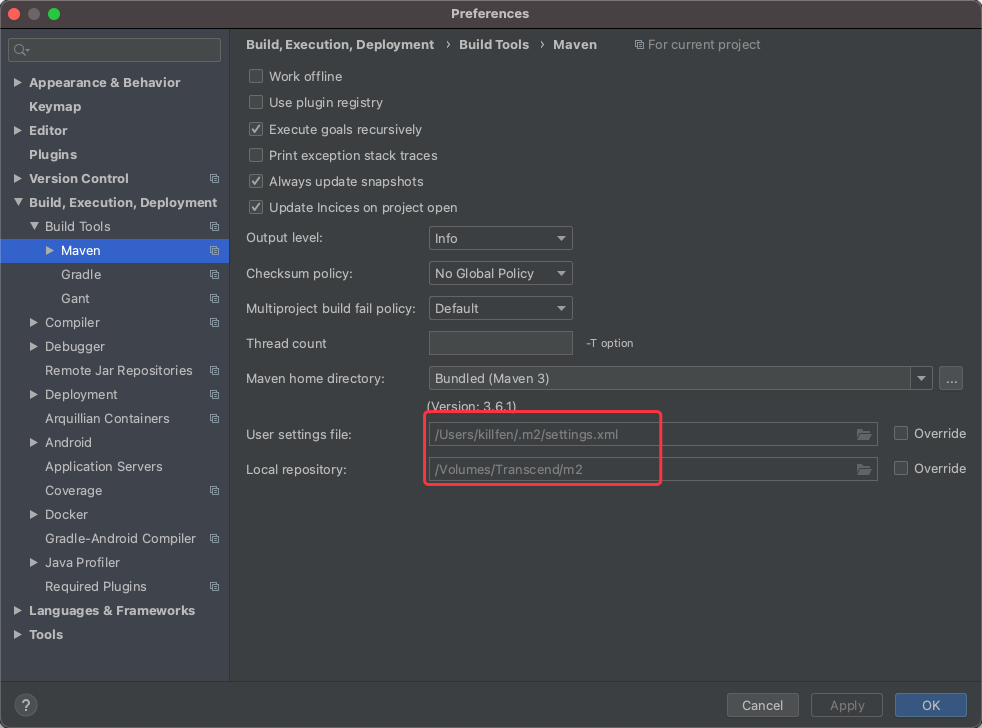Image resolution: width=982 pixels, height=728 pixels.
Task: Click the Thread count input field
Action: pos(500,343)
